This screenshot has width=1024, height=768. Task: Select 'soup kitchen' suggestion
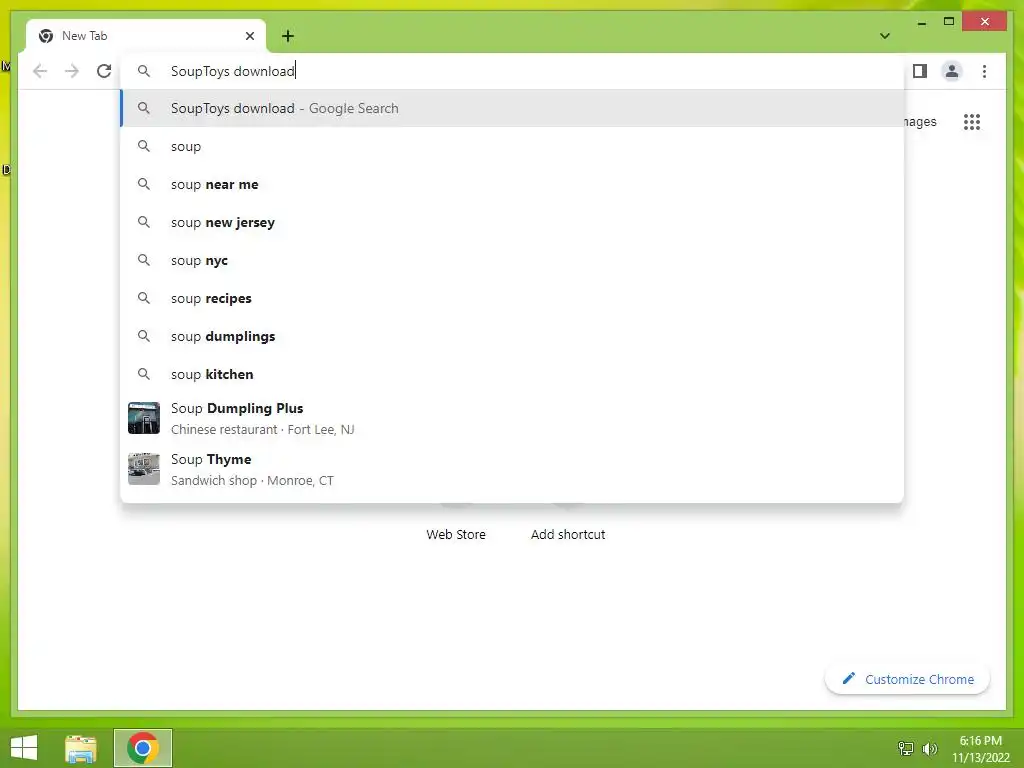coord(512,374)
